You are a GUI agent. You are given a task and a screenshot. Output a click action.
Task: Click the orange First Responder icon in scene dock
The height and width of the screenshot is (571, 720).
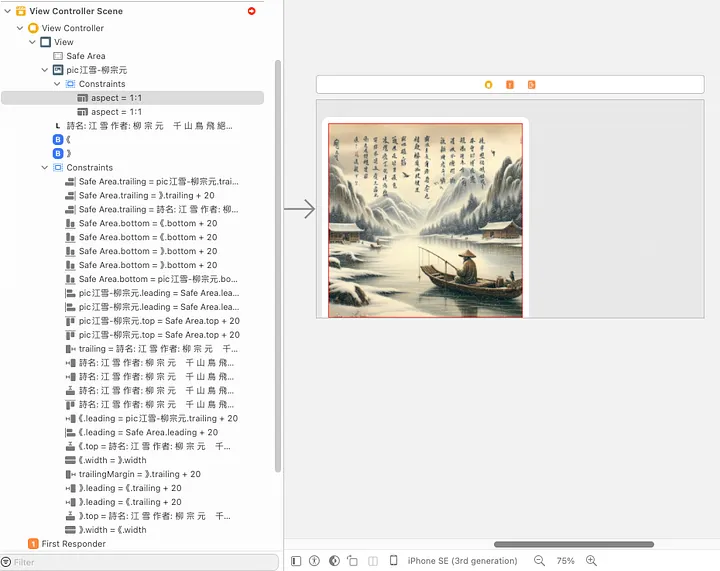click(x=510, y=85)
